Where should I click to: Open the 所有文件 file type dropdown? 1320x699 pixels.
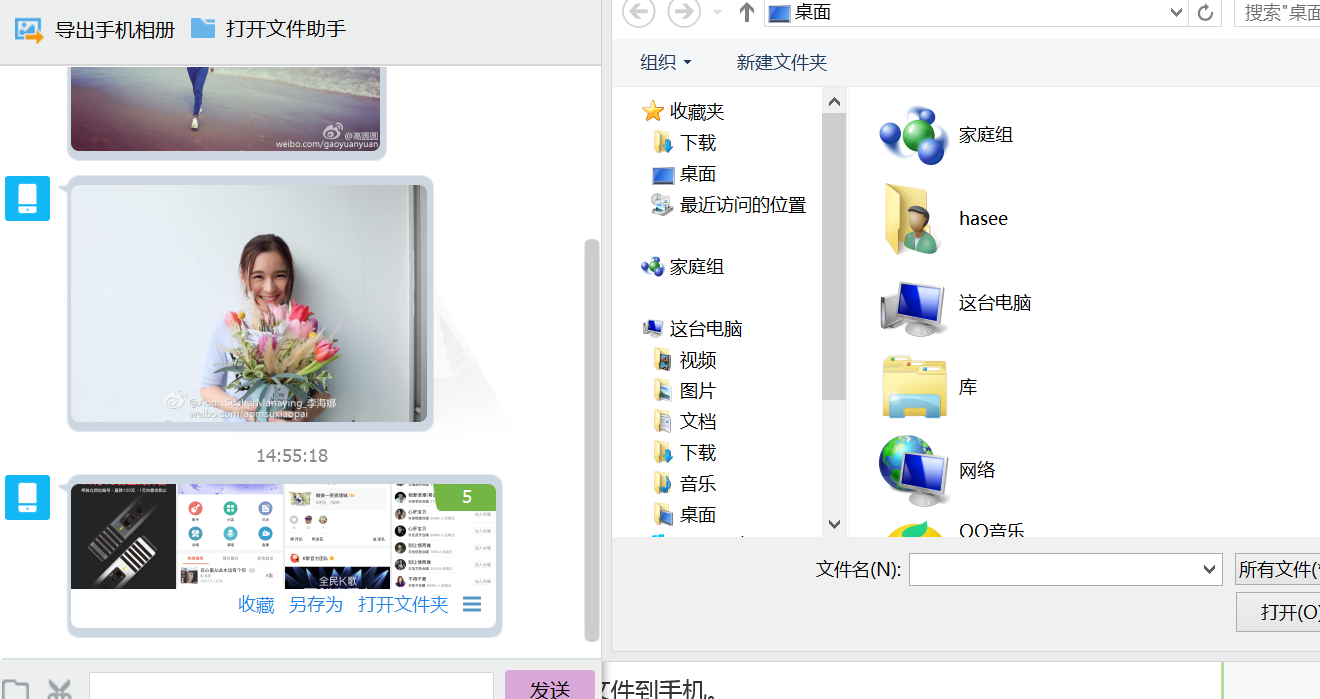[1277, 570]
